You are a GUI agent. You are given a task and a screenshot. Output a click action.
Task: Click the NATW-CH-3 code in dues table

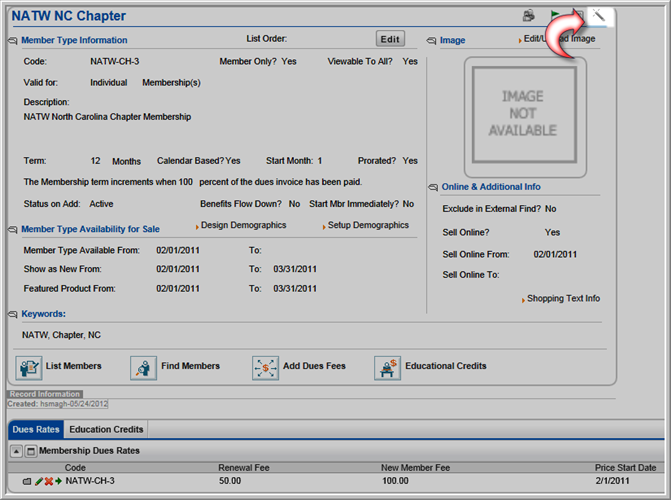coord(90,481)
